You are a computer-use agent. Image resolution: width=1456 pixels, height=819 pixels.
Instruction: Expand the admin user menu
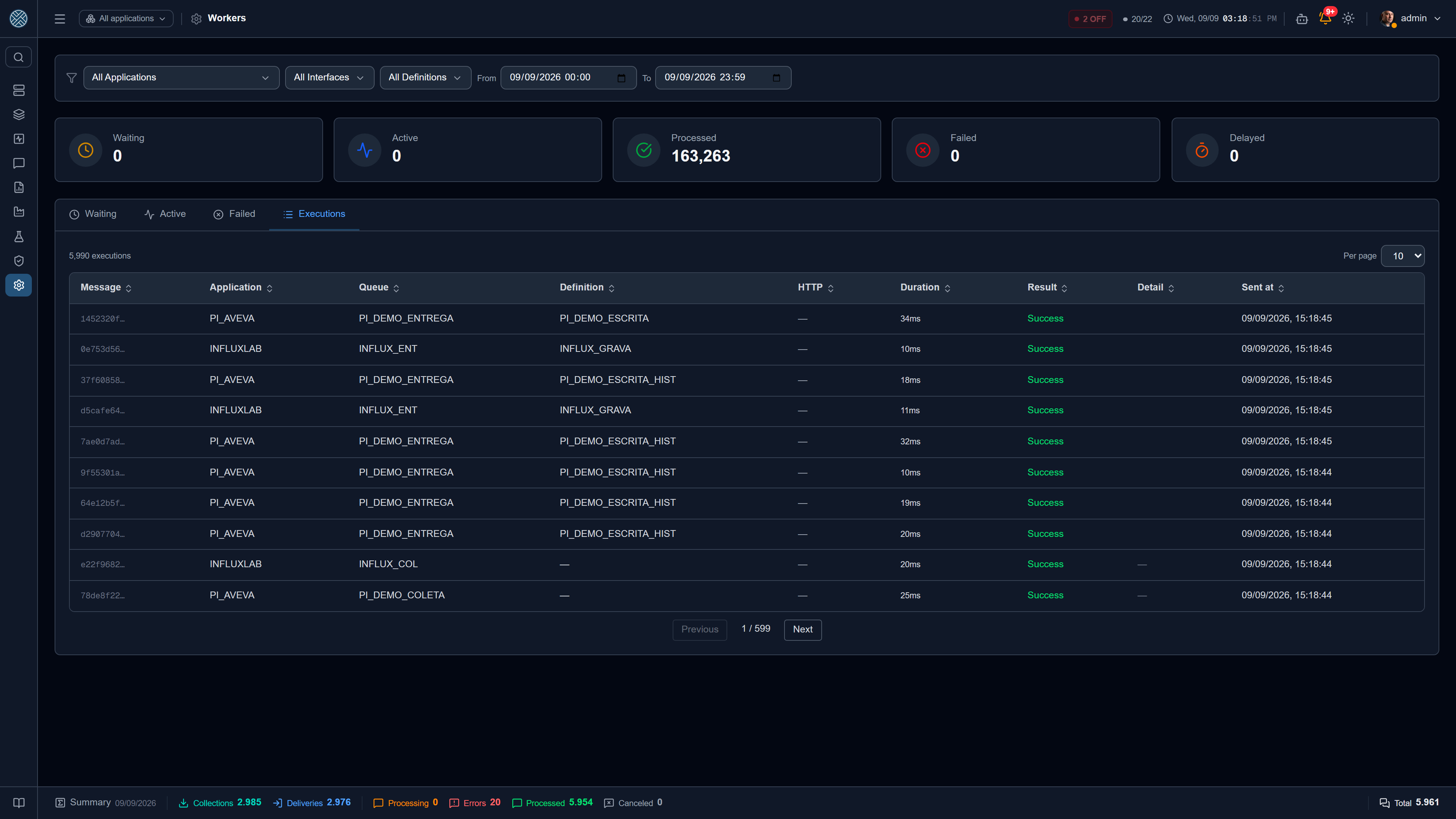pyautogui.click(x=1410, y=19)
